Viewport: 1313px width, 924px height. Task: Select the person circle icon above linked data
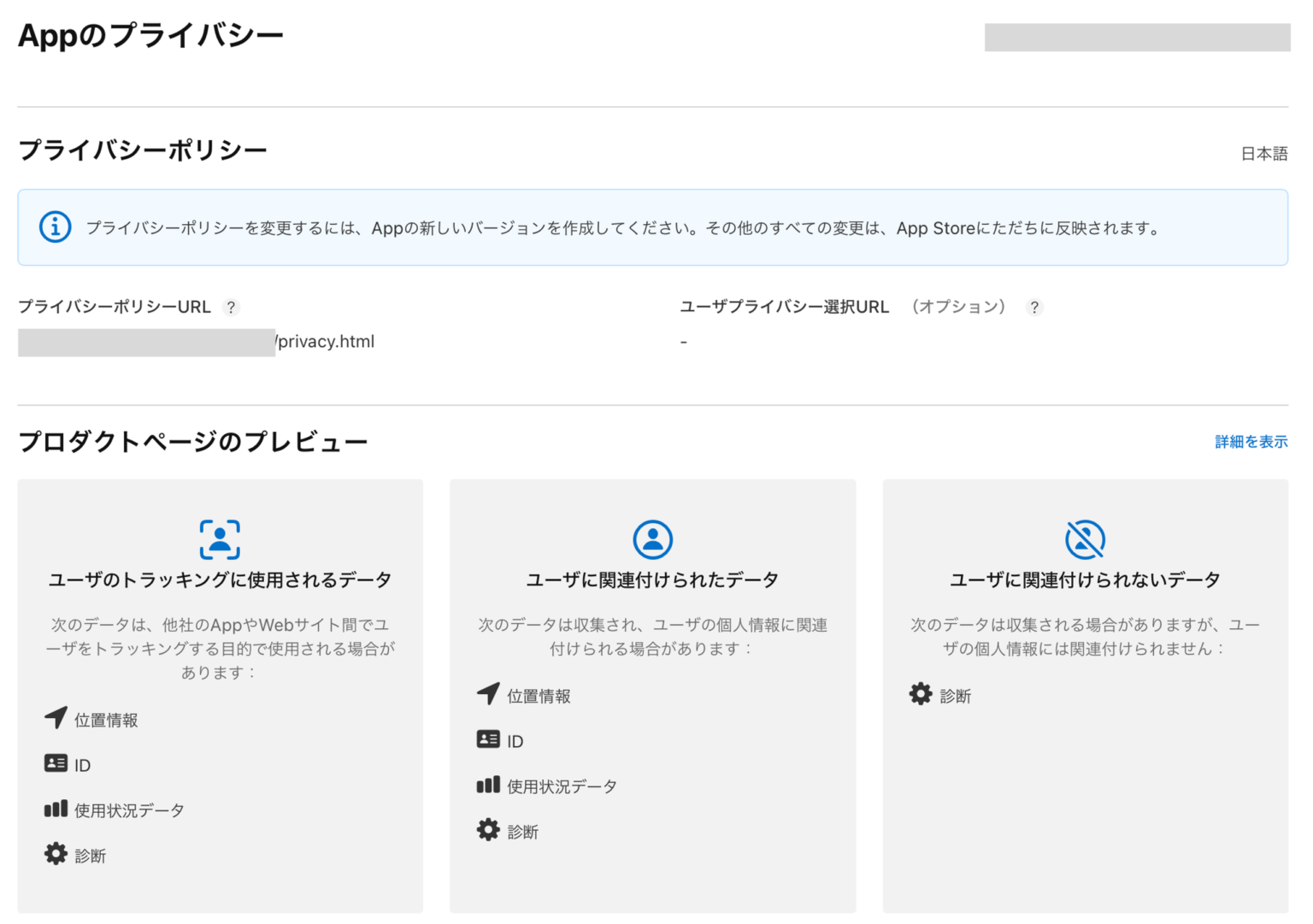point(653,539)
